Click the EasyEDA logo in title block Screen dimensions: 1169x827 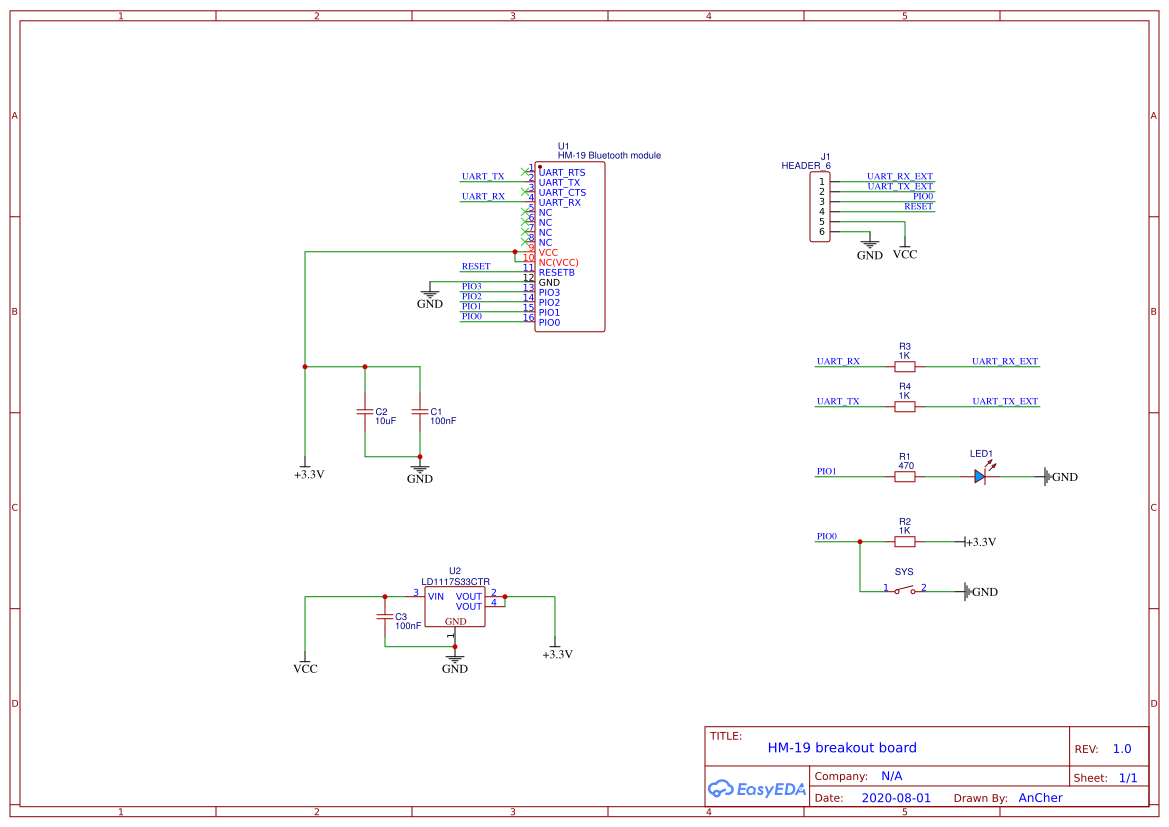[757, 789]
